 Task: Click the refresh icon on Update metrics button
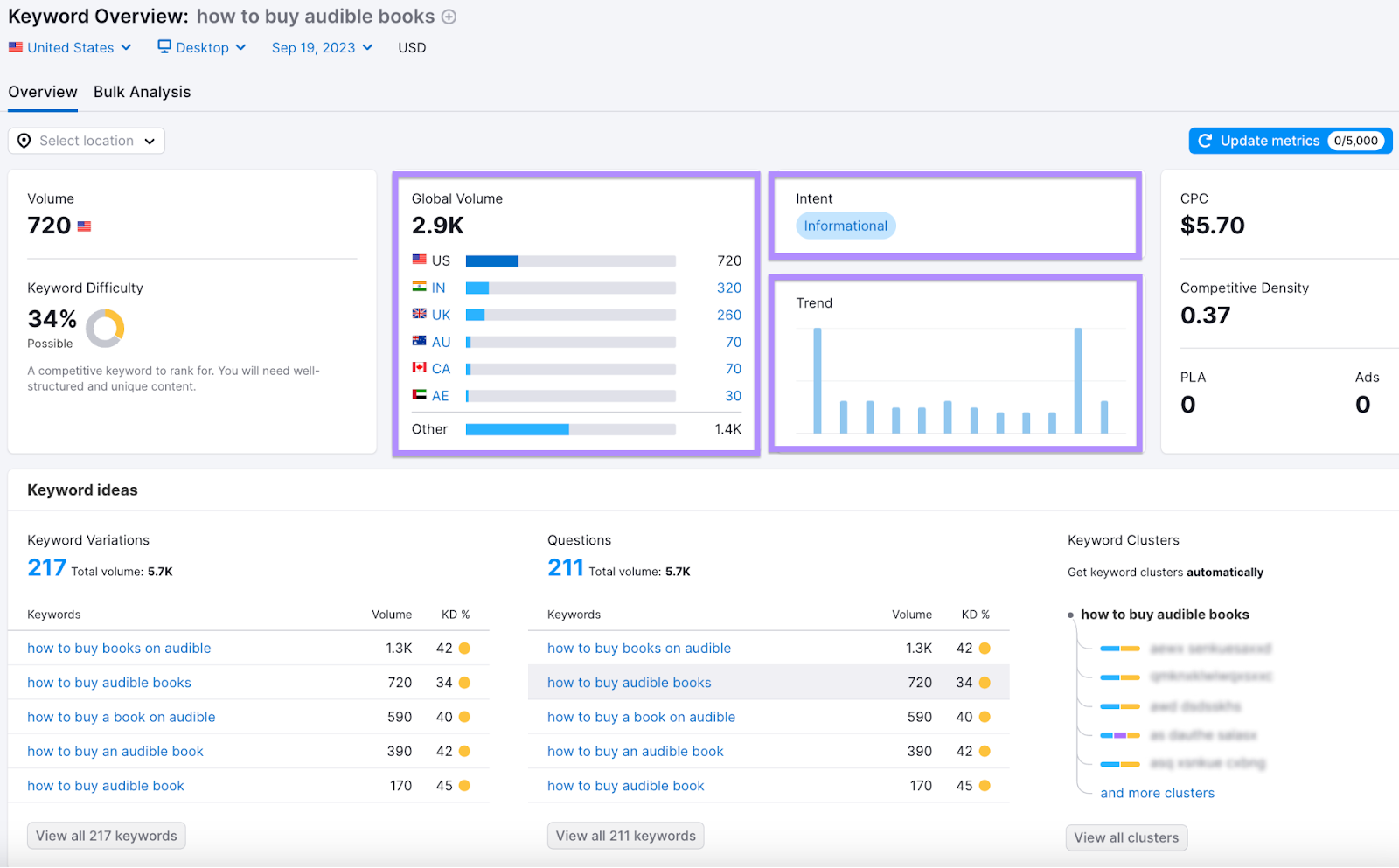pos(1205,141)
